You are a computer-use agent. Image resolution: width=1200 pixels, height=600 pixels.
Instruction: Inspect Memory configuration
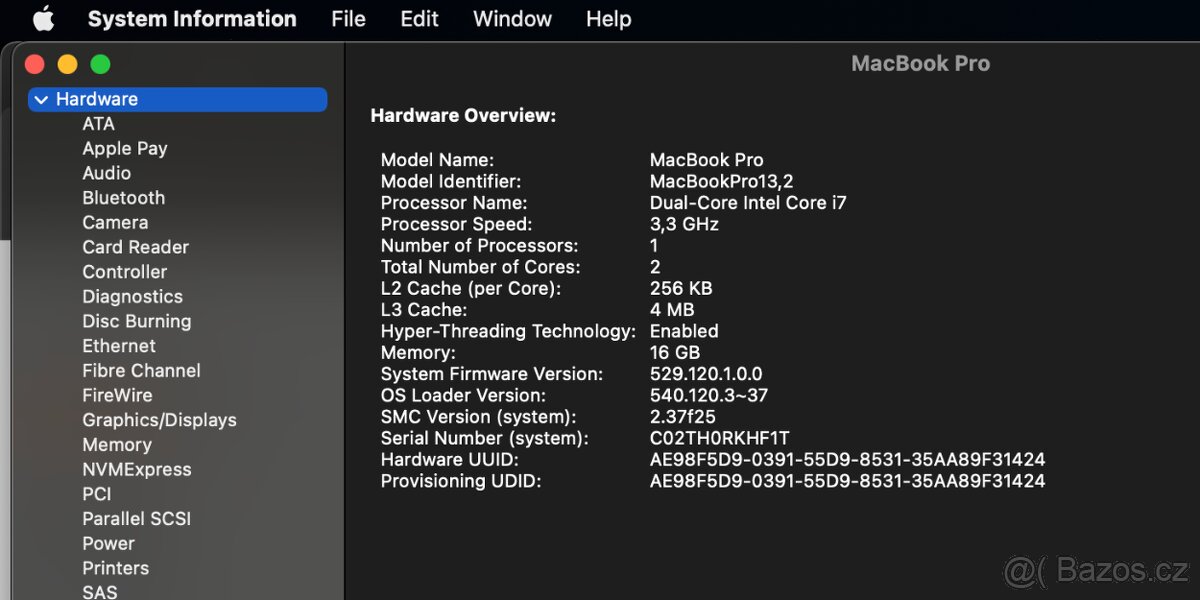coord(117,444)
